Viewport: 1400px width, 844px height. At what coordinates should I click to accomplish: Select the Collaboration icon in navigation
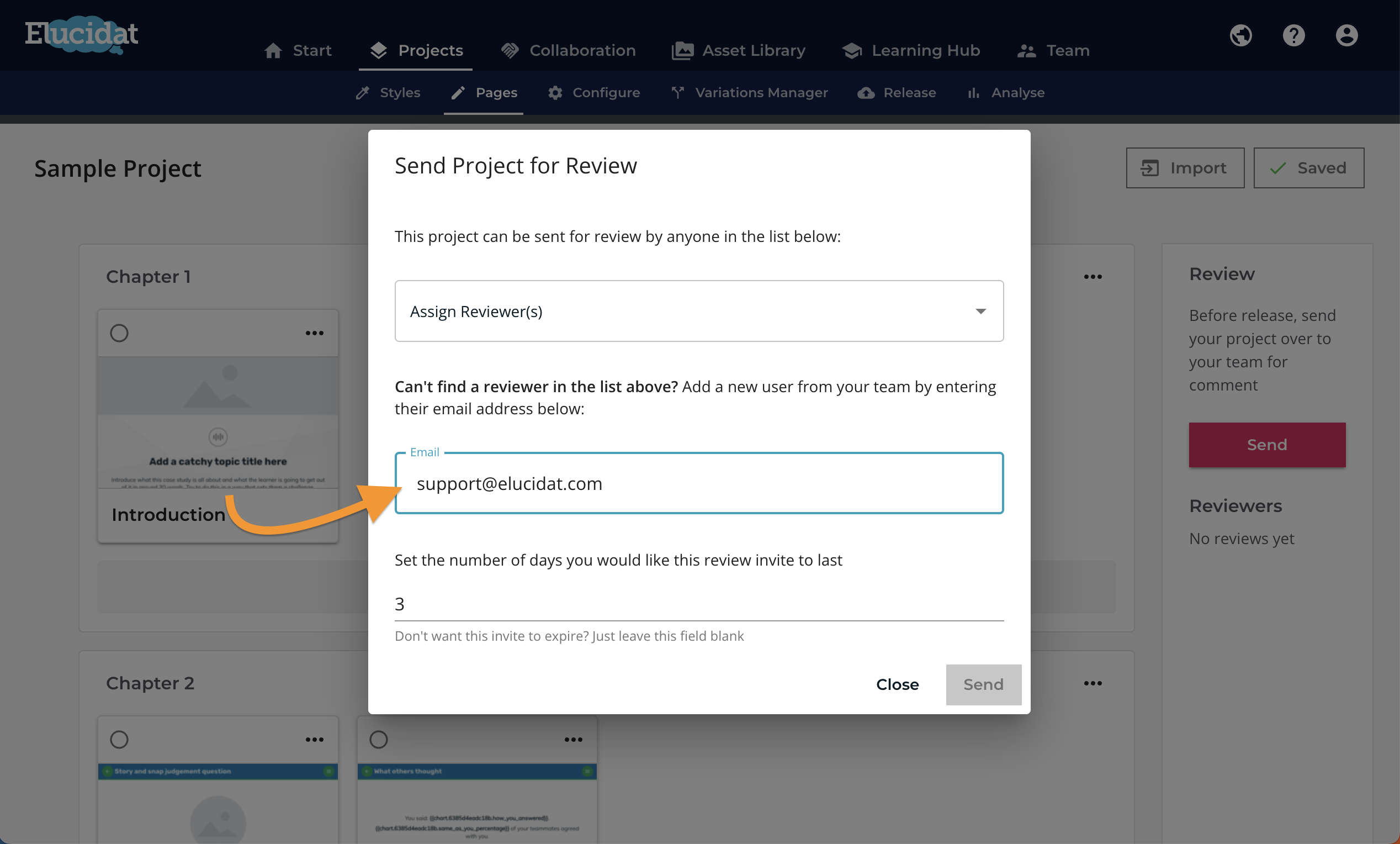(510, 50)
